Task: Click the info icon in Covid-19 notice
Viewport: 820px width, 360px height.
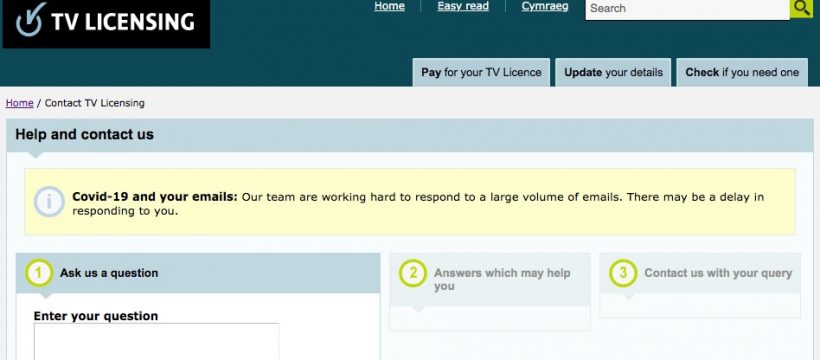Action: point(49,202)
